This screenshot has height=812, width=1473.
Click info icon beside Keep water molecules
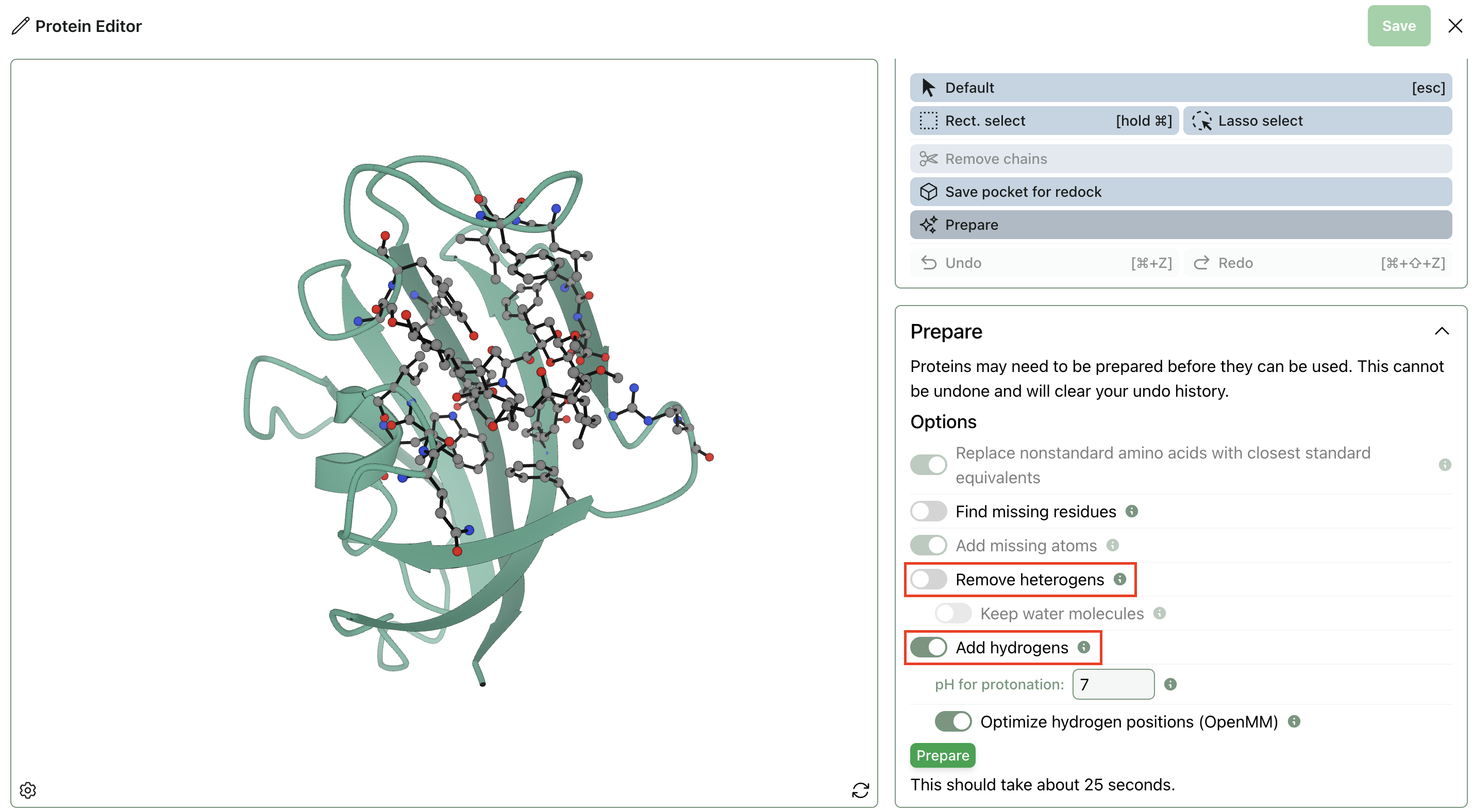point(1159,613)
